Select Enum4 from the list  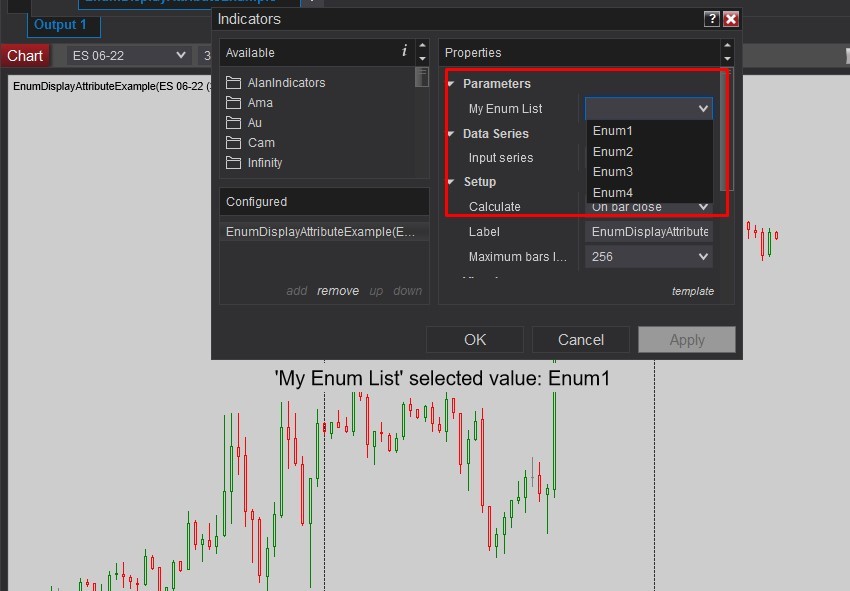[x=649, y=192]
